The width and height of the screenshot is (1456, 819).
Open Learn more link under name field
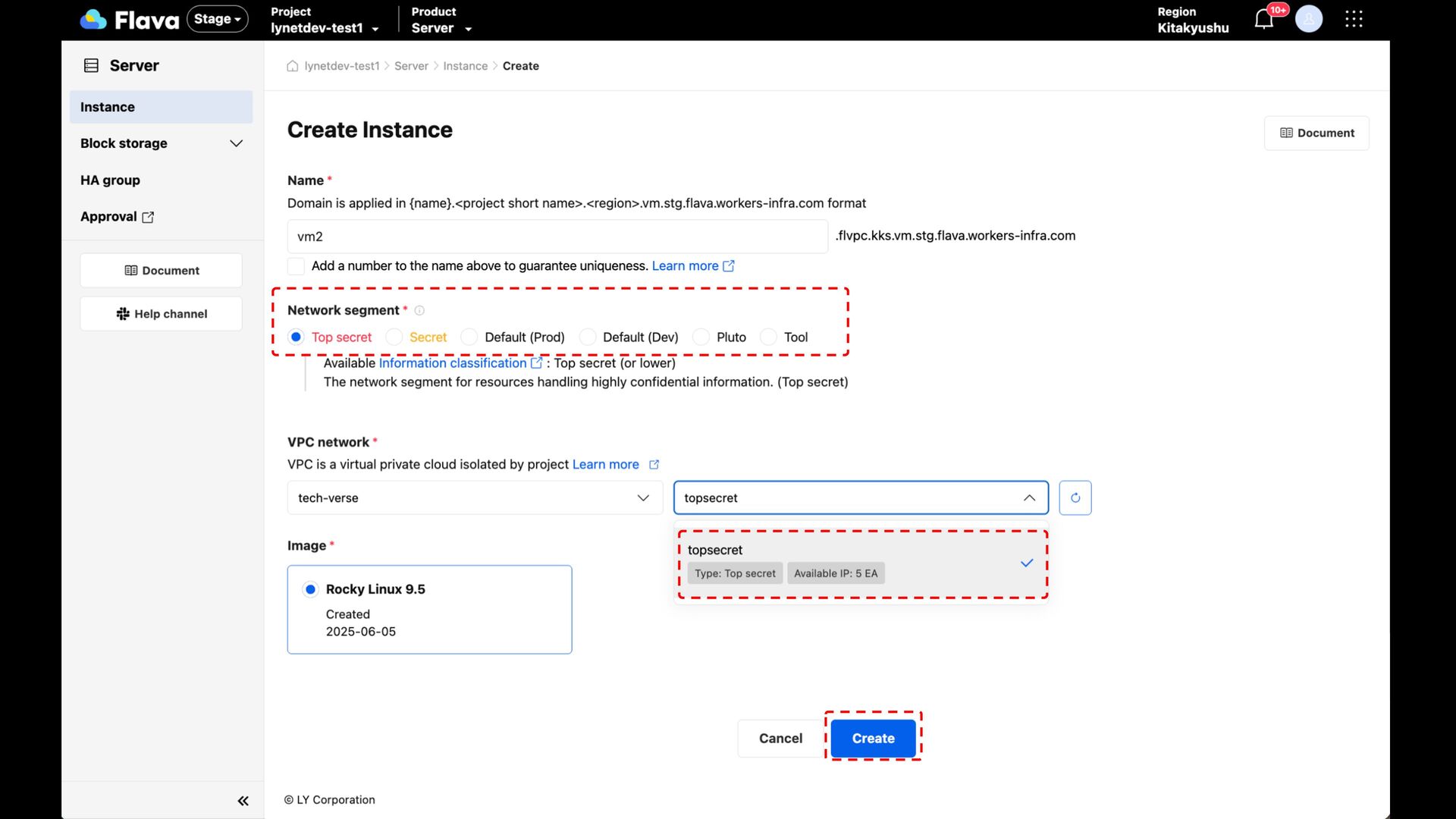tap(685, 266)
